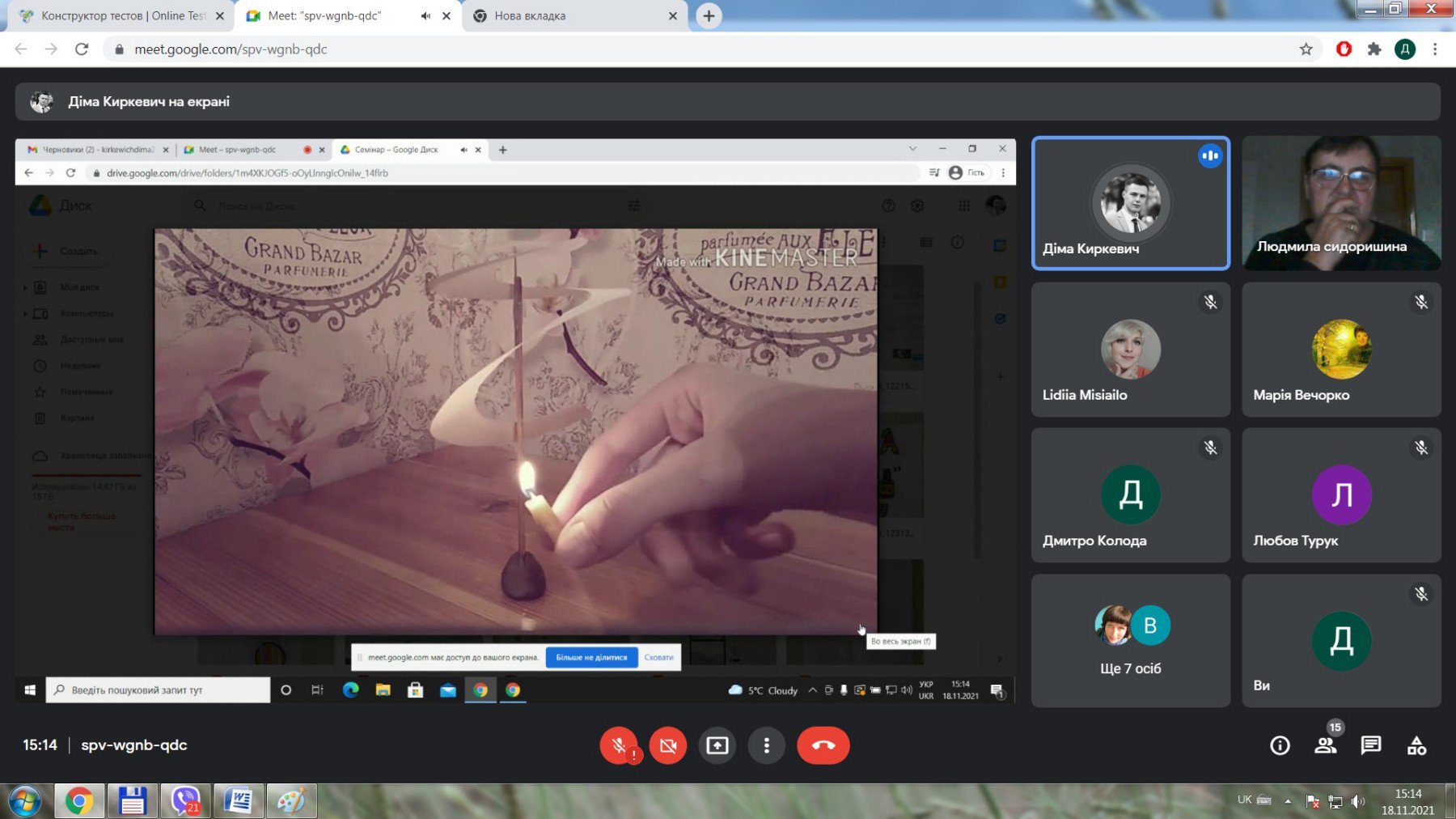1456x819 pixels.
Task: Leave the call with red hang-up button
Action: point(823,745)
